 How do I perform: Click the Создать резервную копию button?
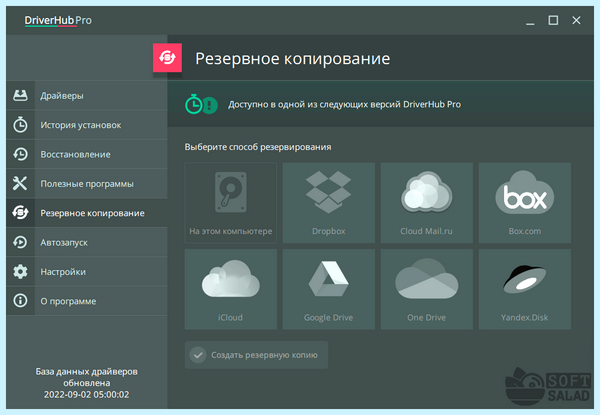tap(256, 355)
